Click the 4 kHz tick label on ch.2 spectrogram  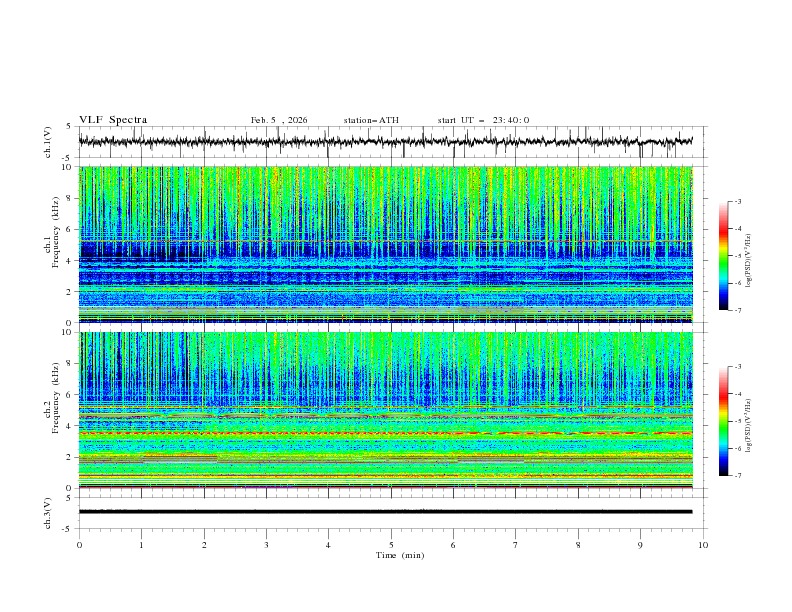tap(70, 426)
